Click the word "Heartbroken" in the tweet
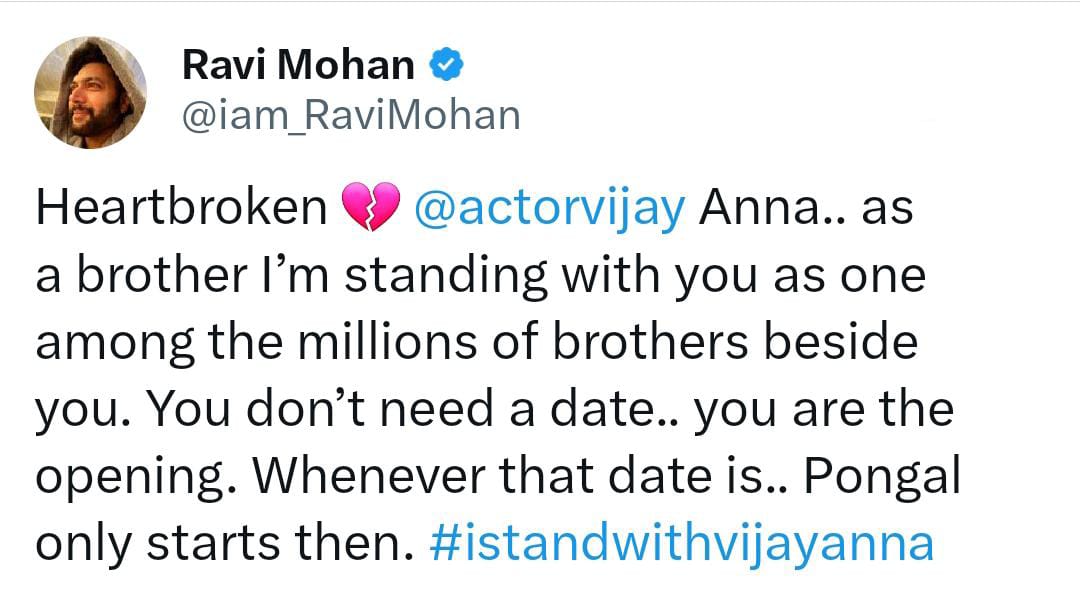 182,209
